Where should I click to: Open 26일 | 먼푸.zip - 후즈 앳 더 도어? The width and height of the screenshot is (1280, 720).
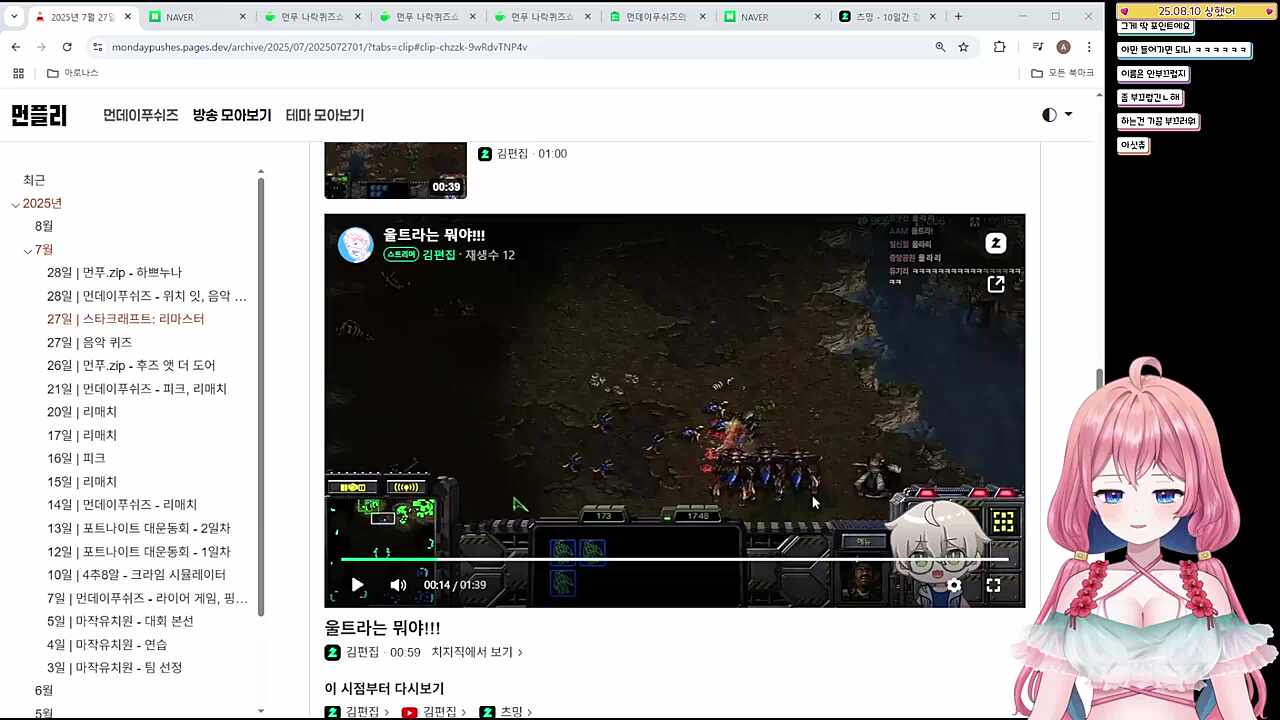pyautogui.click(x=131, y=365)
